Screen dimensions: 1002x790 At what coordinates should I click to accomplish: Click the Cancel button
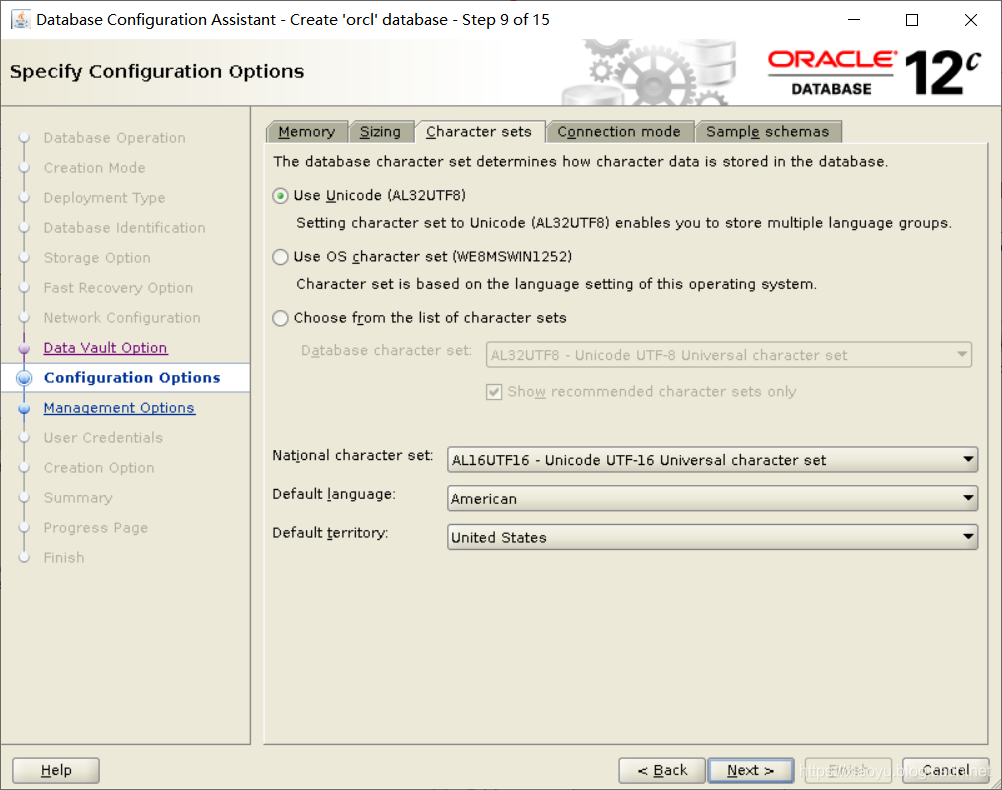[x=946, y=770]
